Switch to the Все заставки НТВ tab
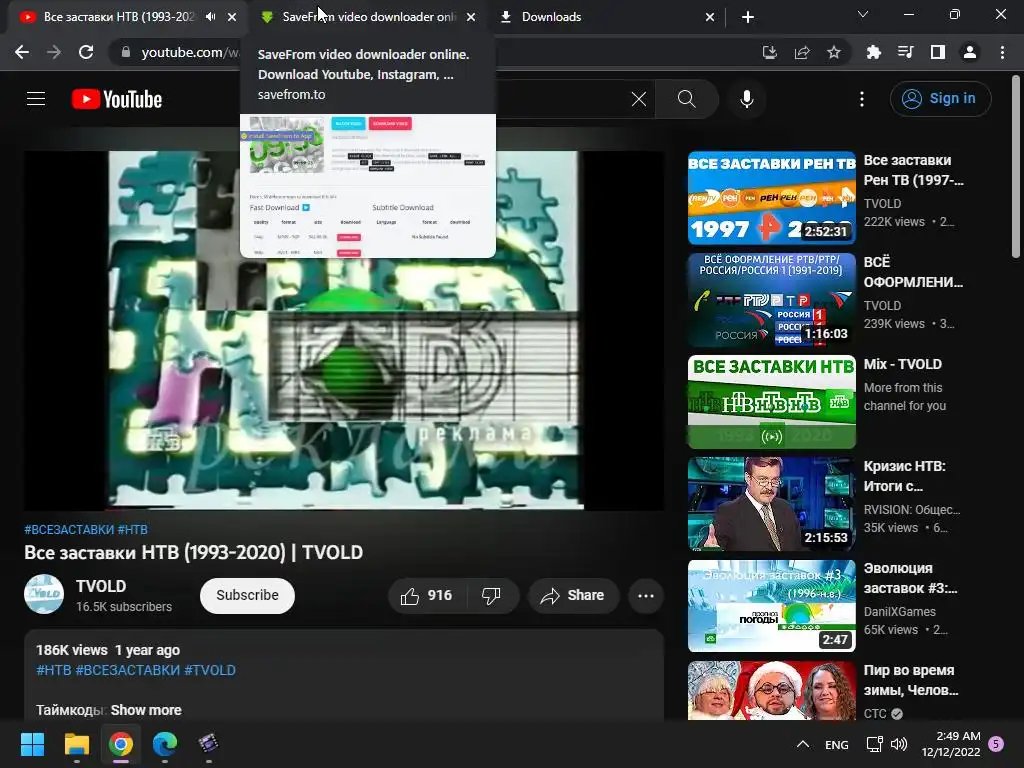This screenshot has height=768, width=1024. point(118,17)
